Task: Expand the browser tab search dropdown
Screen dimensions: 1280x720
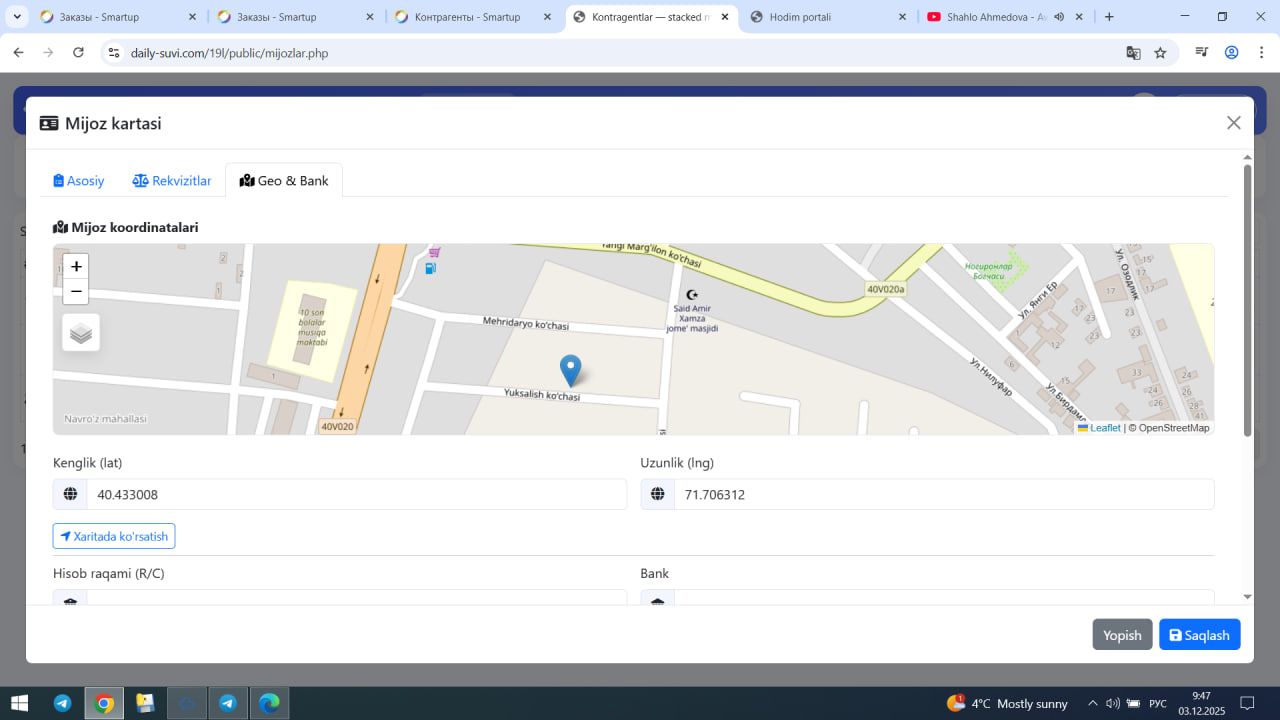Action: point(17,17)
